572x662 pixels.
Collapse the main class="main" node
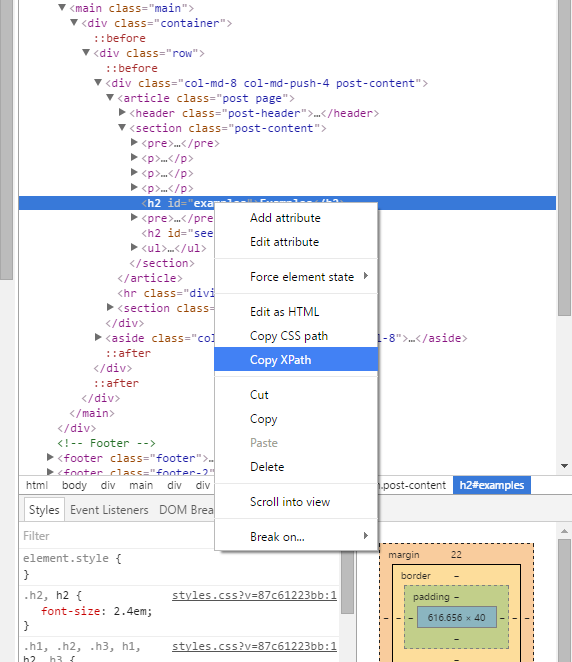coord(62,8)
